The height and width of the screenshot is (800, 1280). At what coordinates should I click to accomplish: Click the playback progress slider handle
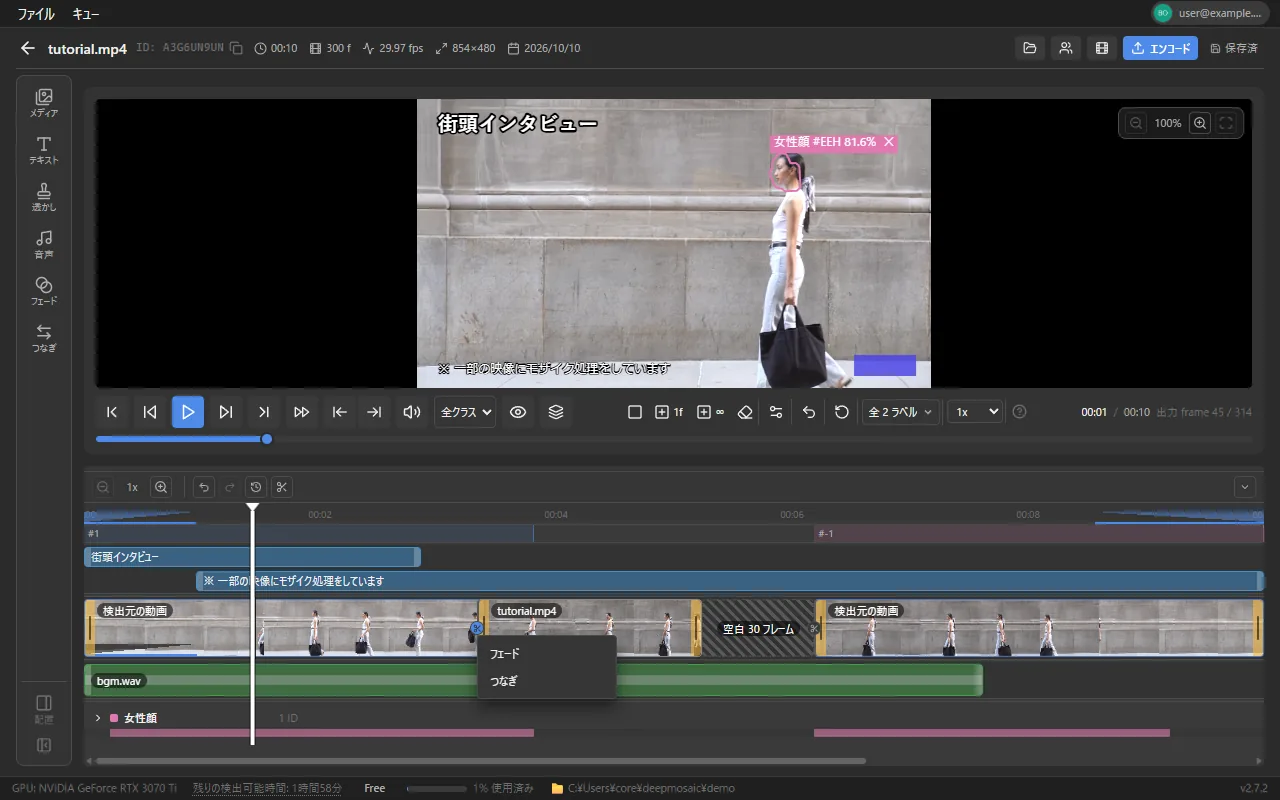[267, 439]
